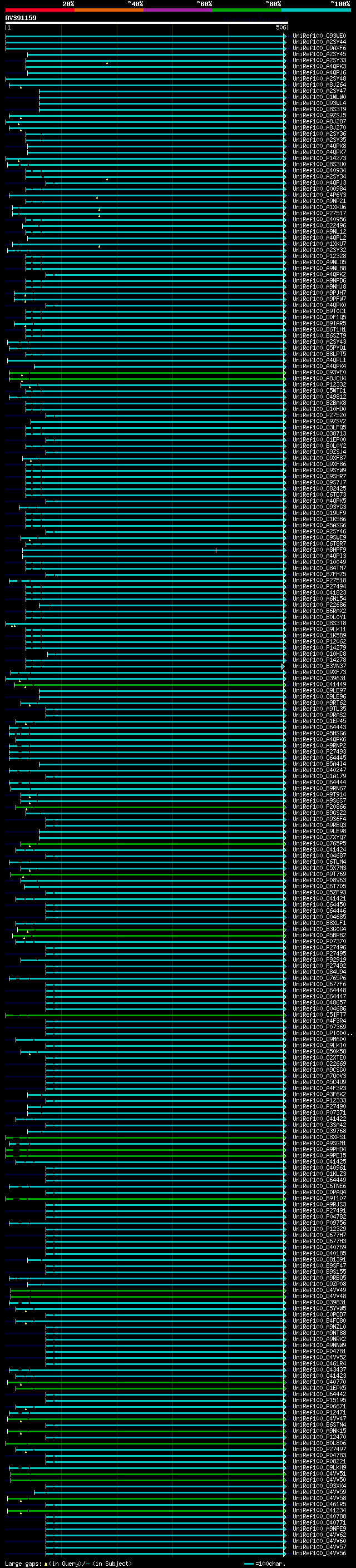This screenshot has height=1568, width=356.
Task: Open hit UniRef100_A8J264
Action: click(319, 85)
